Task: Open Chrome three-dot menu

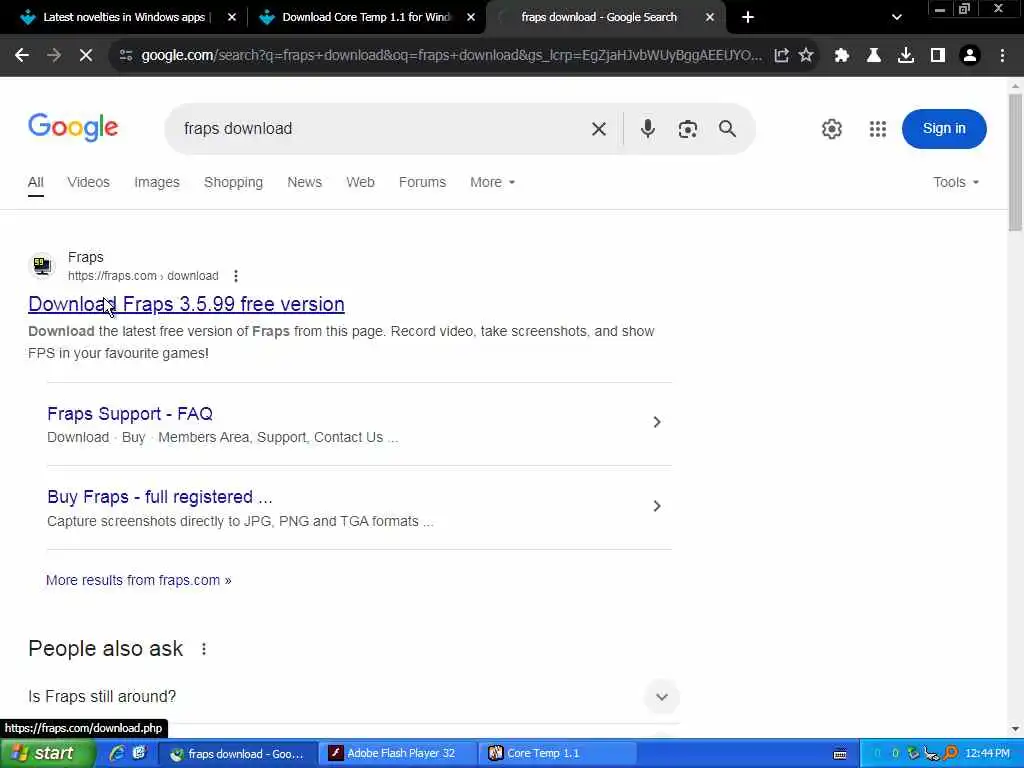Action: [1002, 56]
